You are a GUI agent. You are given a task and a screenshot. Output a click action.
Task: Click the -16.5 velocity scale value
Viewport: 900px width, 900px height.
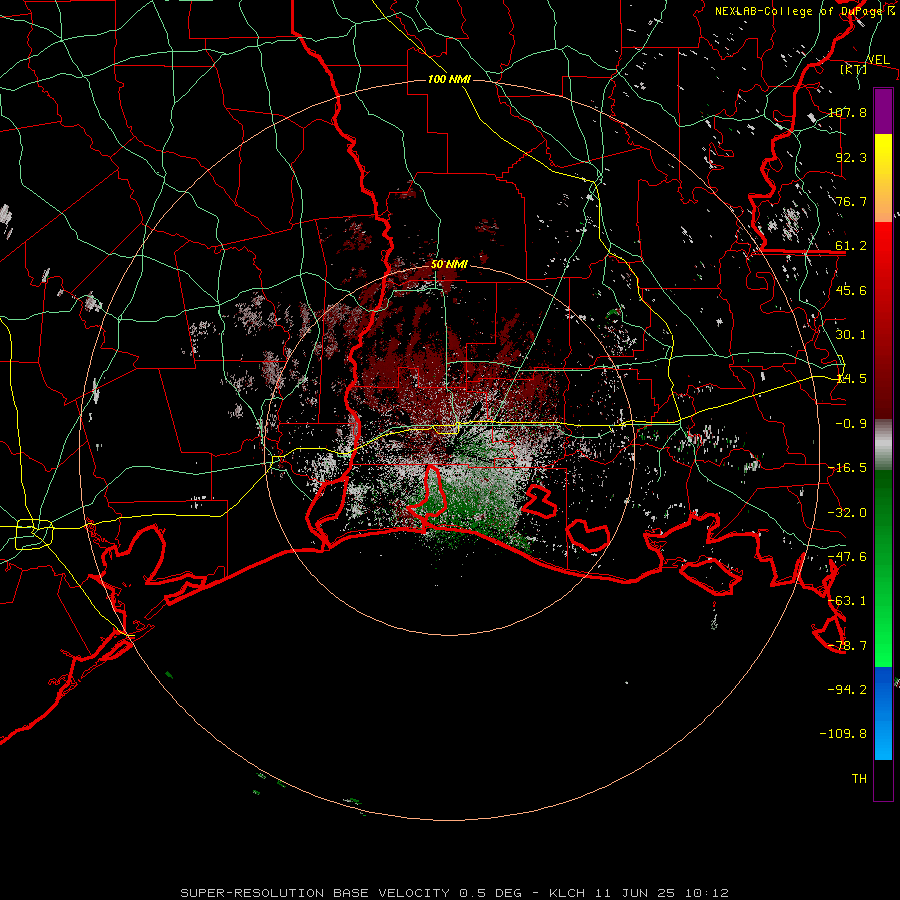(847, 468)
